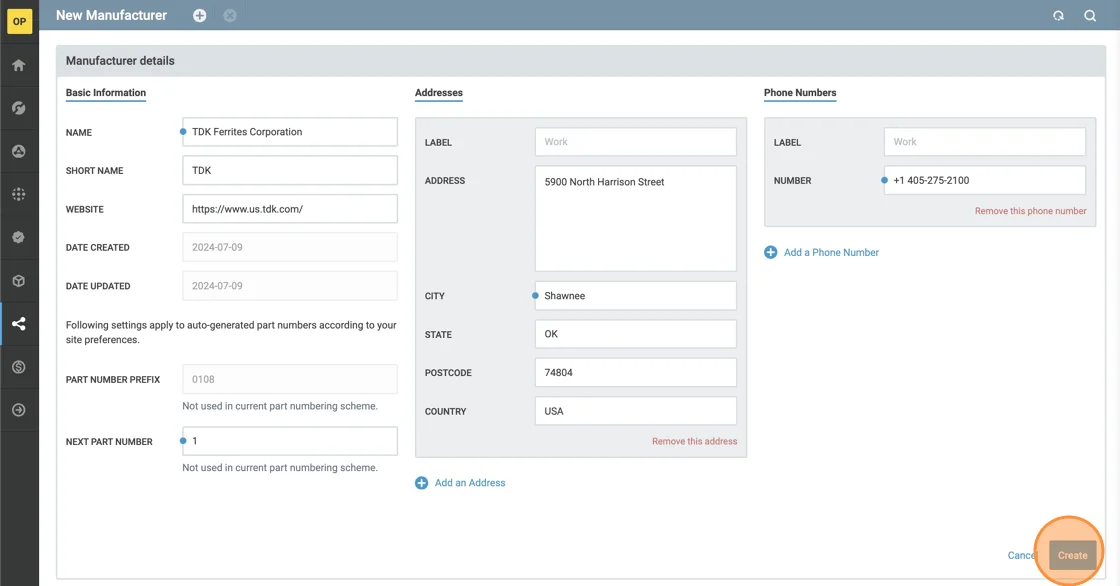Click the dollar sign icon in the sidebar
This screenshot has width=1120, height=586.
(19, 367)
